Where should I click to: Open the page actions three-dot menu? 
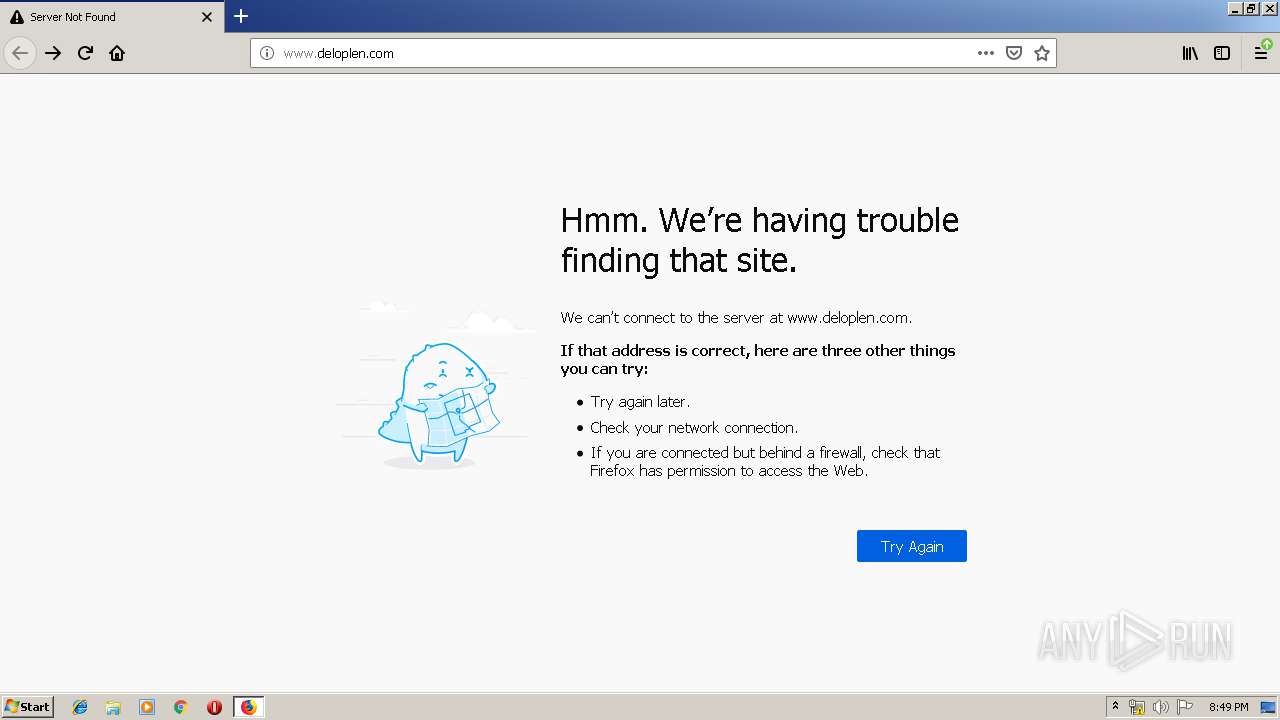(x=986, y=53)
